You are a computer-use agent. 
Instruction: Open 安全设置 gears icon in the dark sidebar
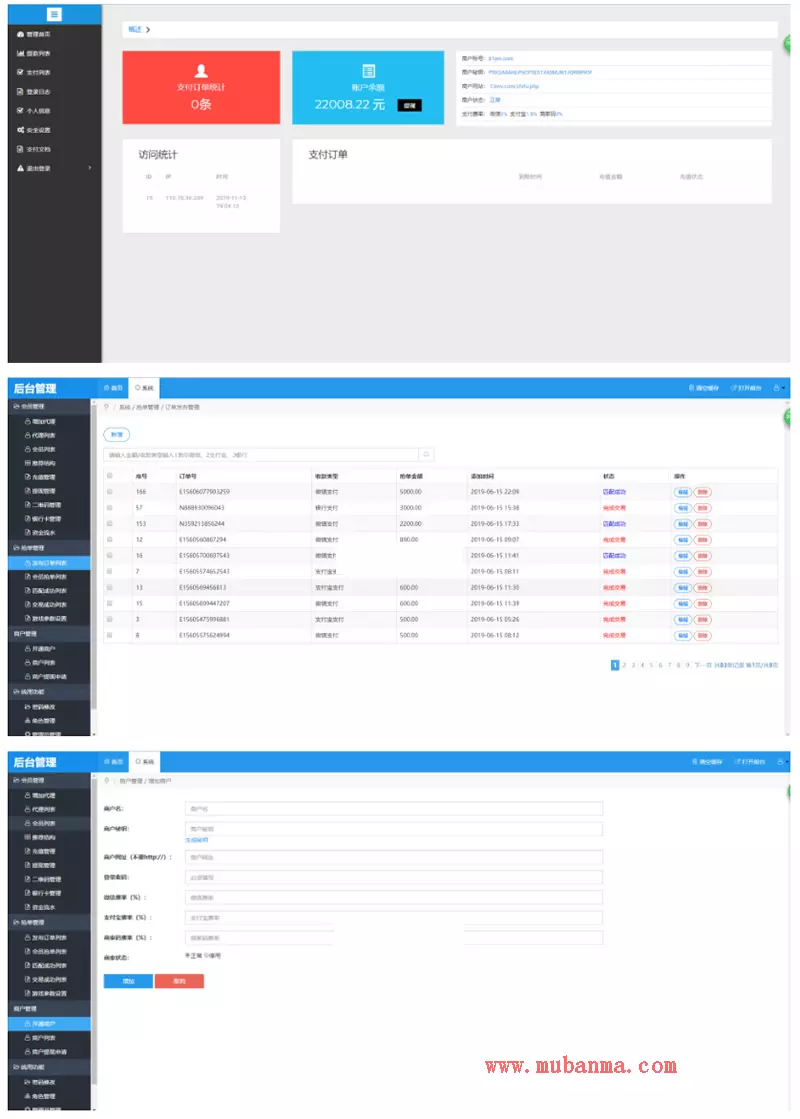coord(21,130)
